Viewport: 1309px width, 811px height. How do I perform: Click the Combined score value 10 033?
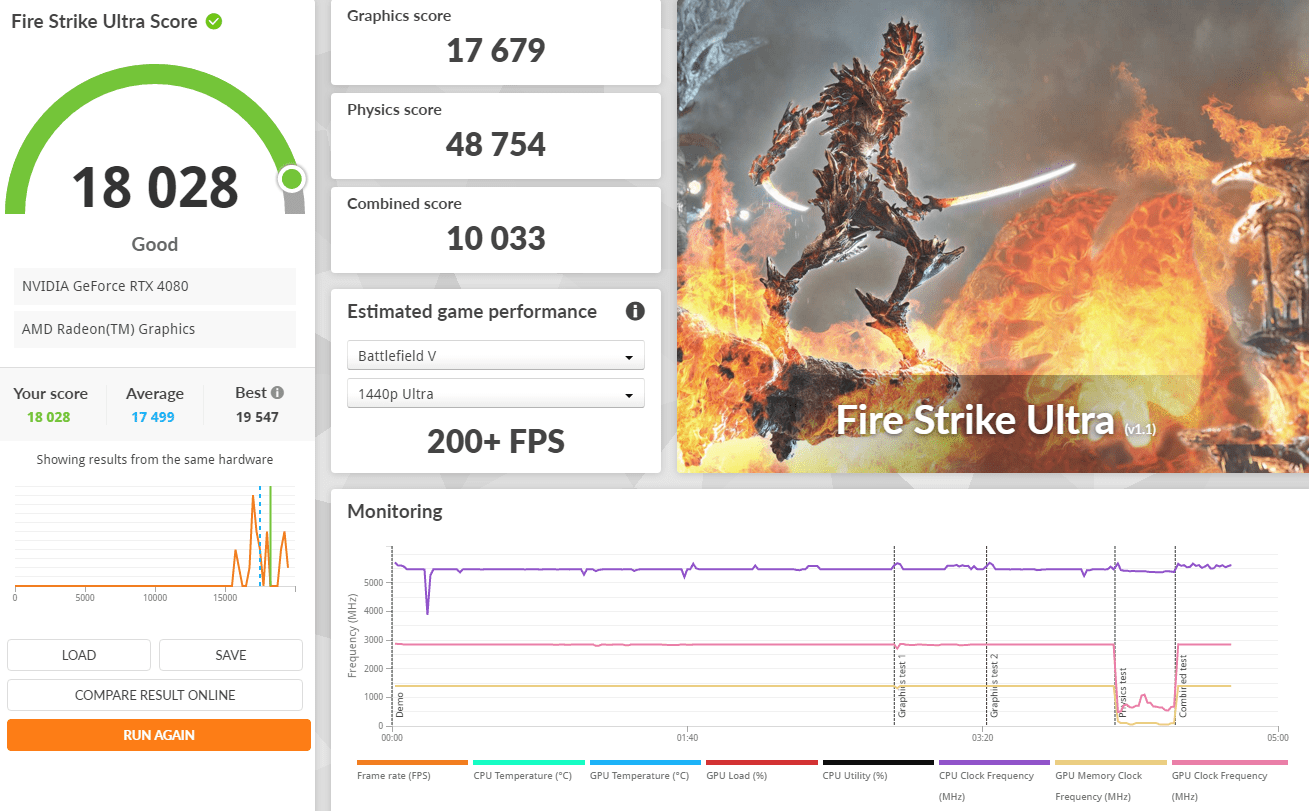click(x=496, y=238)
